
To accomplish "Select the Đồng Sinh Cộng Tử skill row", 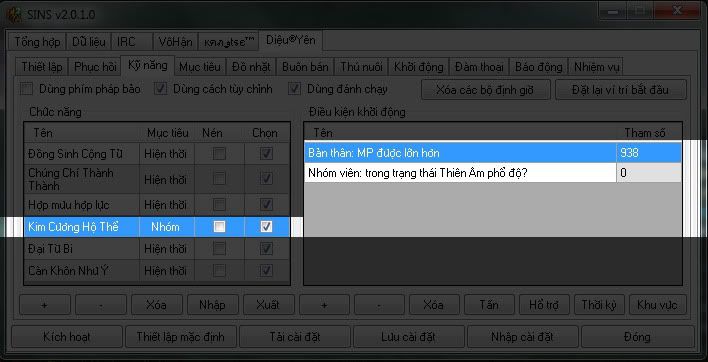I will pos(157,154).
